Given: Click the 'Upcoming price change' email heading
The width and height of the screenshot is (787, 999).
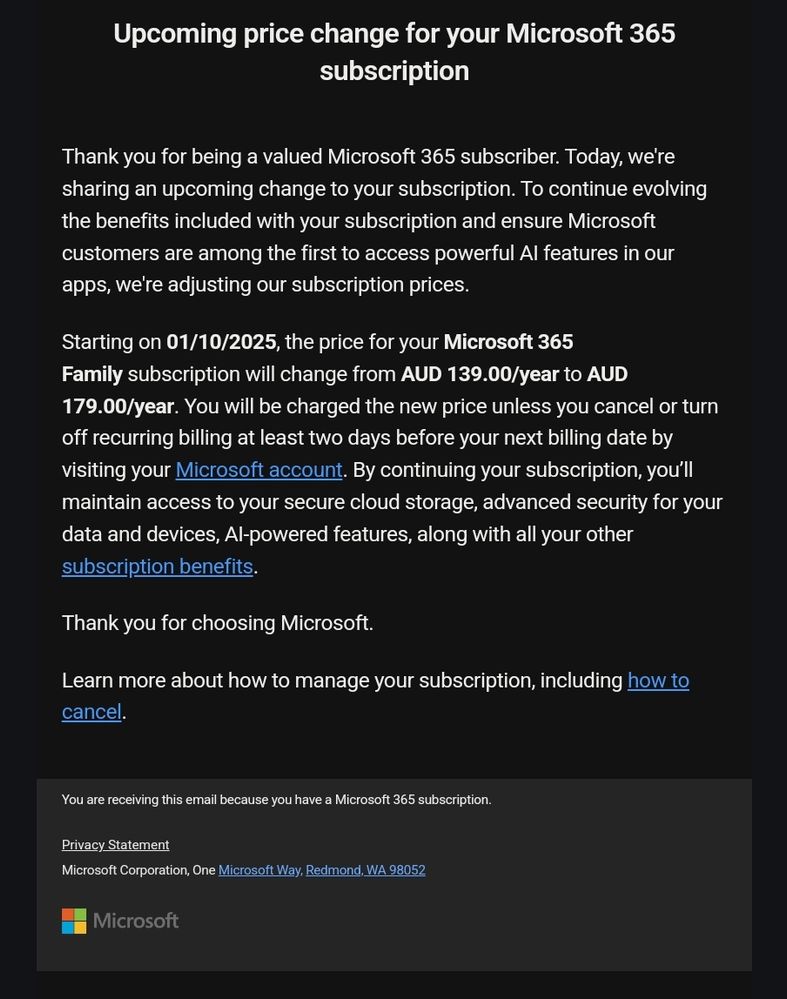Looking at the screenshot, I should coord(394,52).
